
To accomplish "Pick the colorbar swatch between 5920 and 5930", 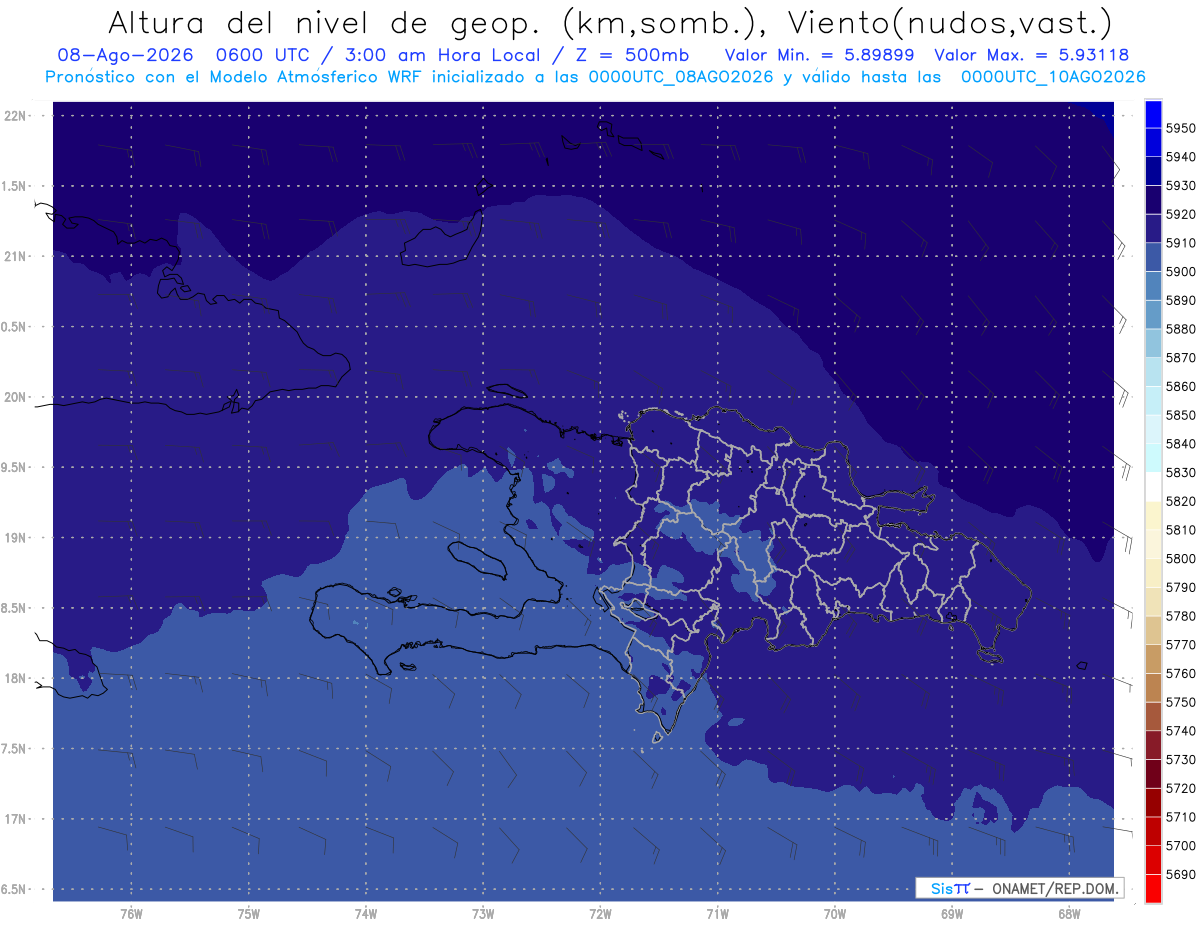I will pyautogui.click(x=1153, y=200).
